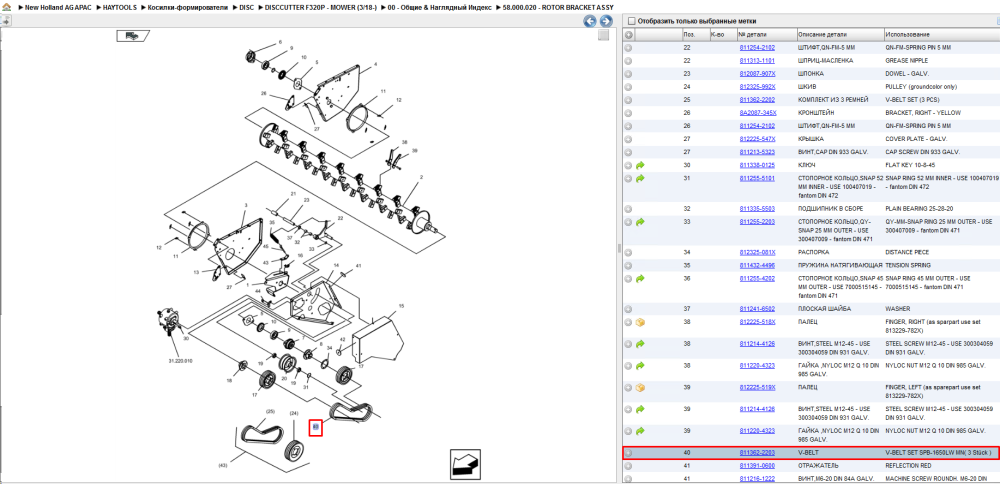Add the ОТРАЖАТЕЛЬ row using its circle icon

[x=628, y=466]
